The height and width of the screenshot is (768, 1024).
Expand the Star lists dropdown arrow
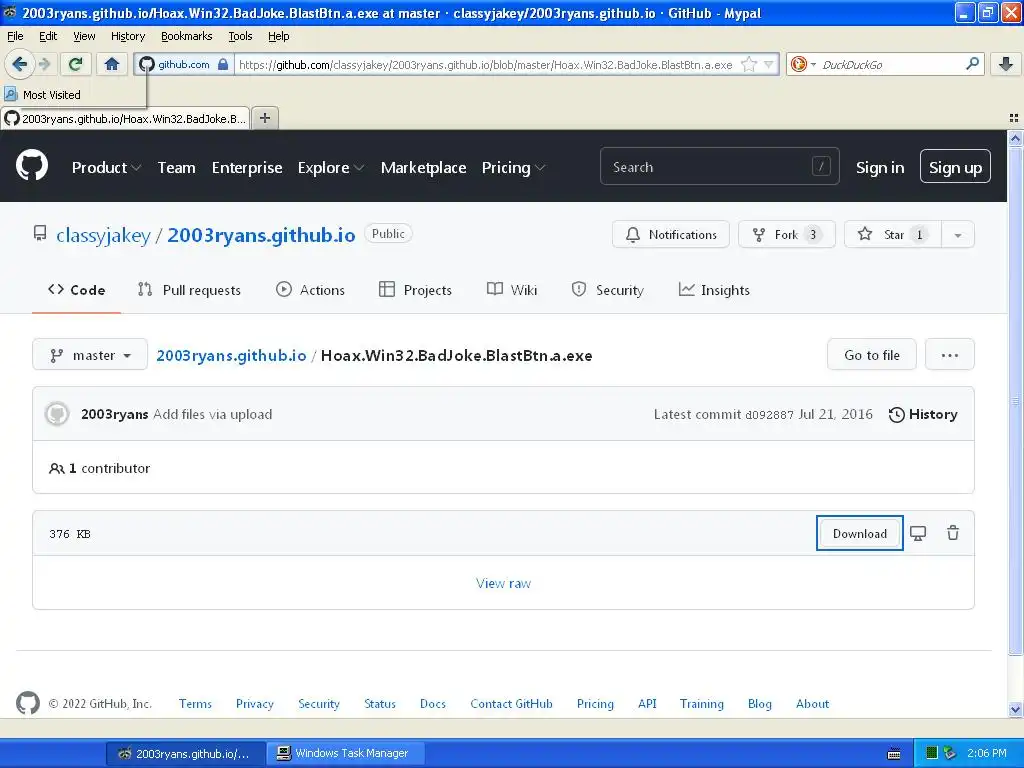click(x=958, y=234)
